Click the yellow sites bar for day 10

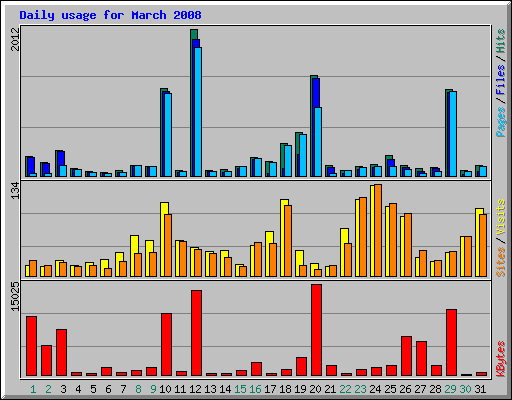(163, 239)
